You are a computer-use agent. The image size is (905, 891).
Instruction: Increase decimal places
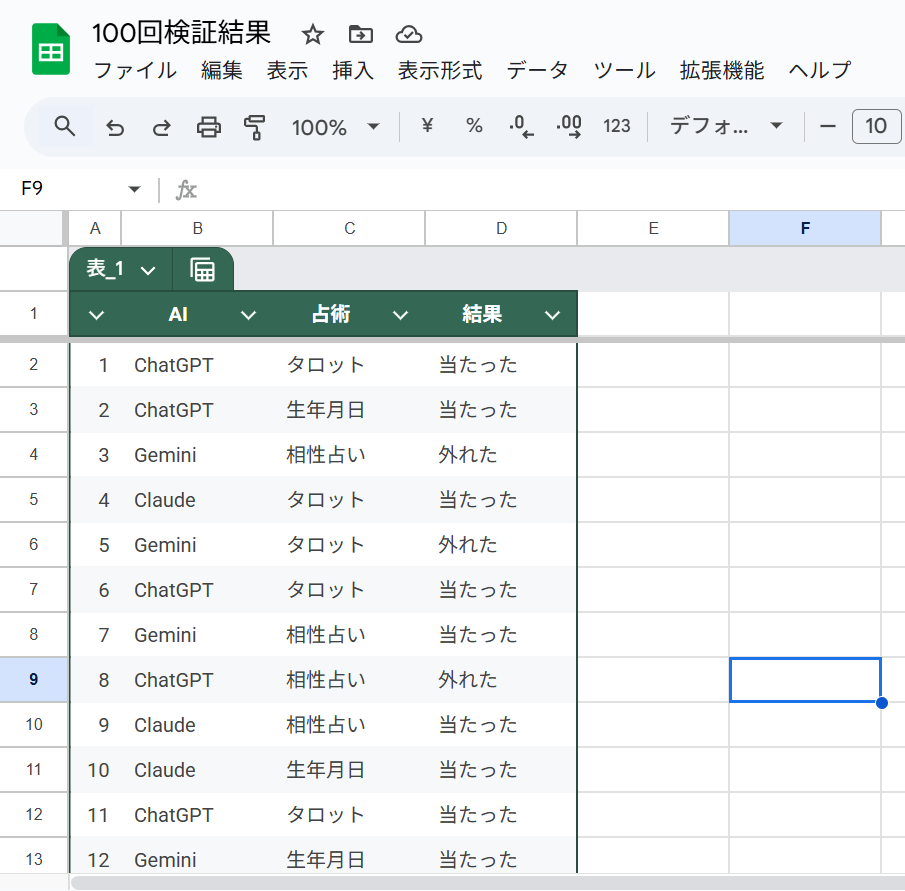coord(568,126)
